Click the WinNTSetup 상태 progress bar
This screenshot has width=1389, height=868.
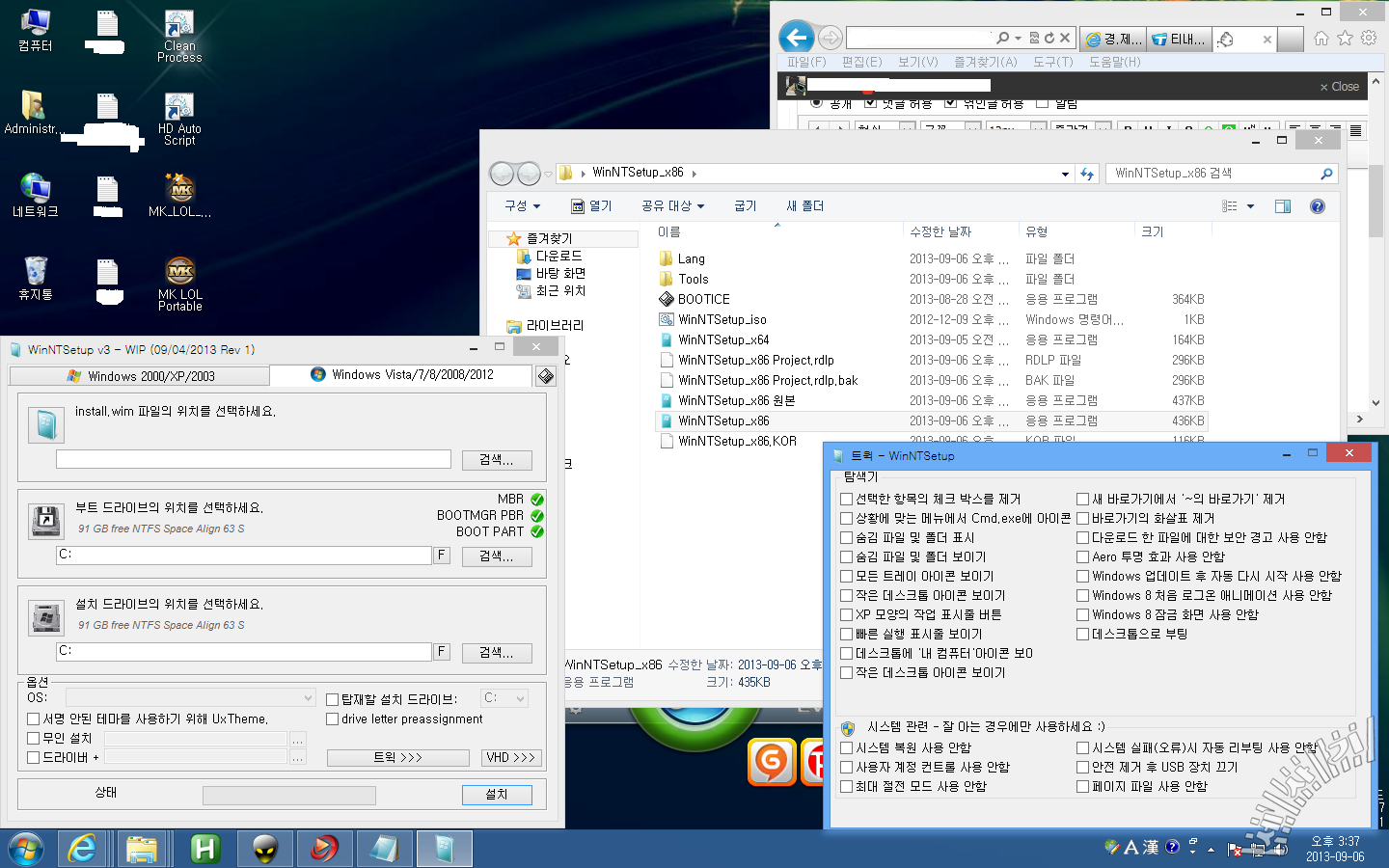click(288, 795)
